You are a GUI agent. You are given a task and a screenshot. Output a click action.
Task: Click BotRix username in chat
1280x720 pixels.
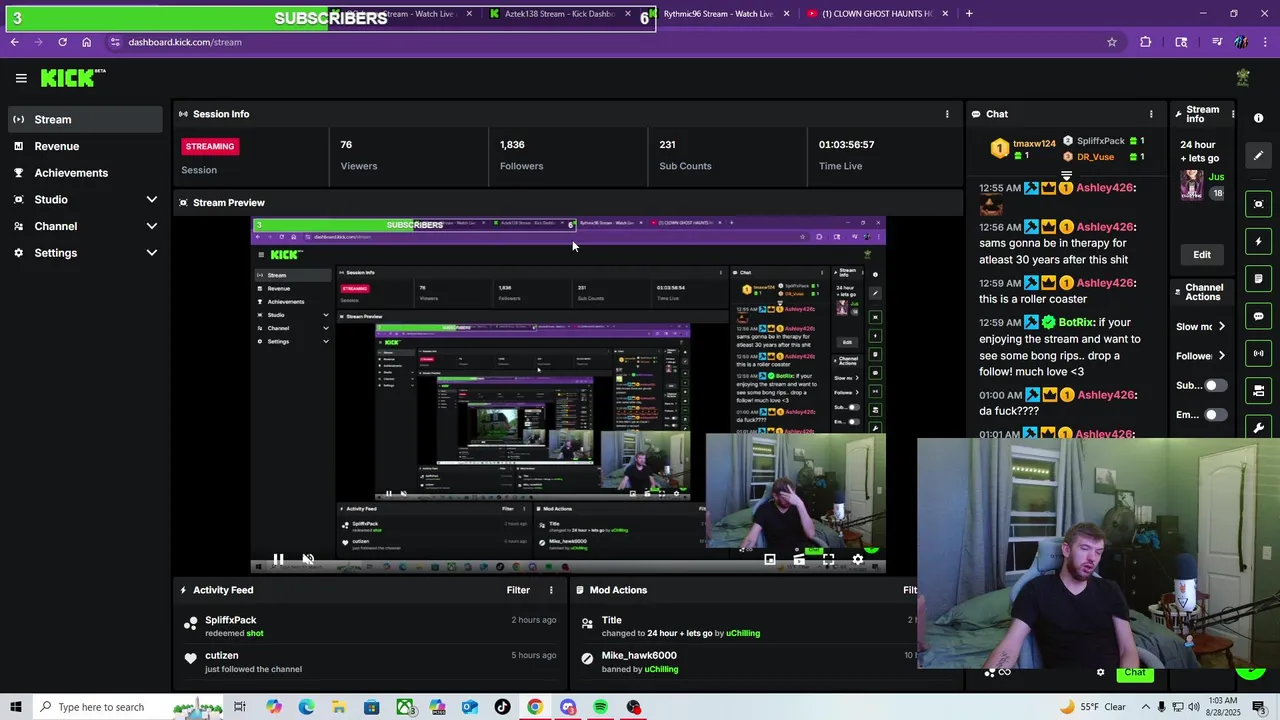[1076, 322]
